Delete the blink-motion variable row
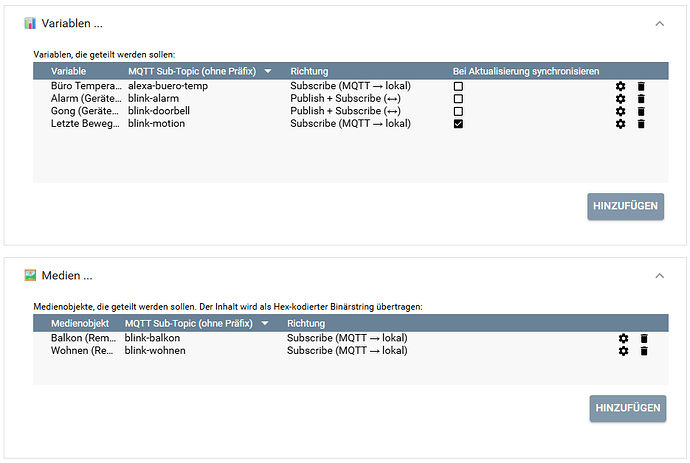The image size is (690, 463). click(641, 124)
